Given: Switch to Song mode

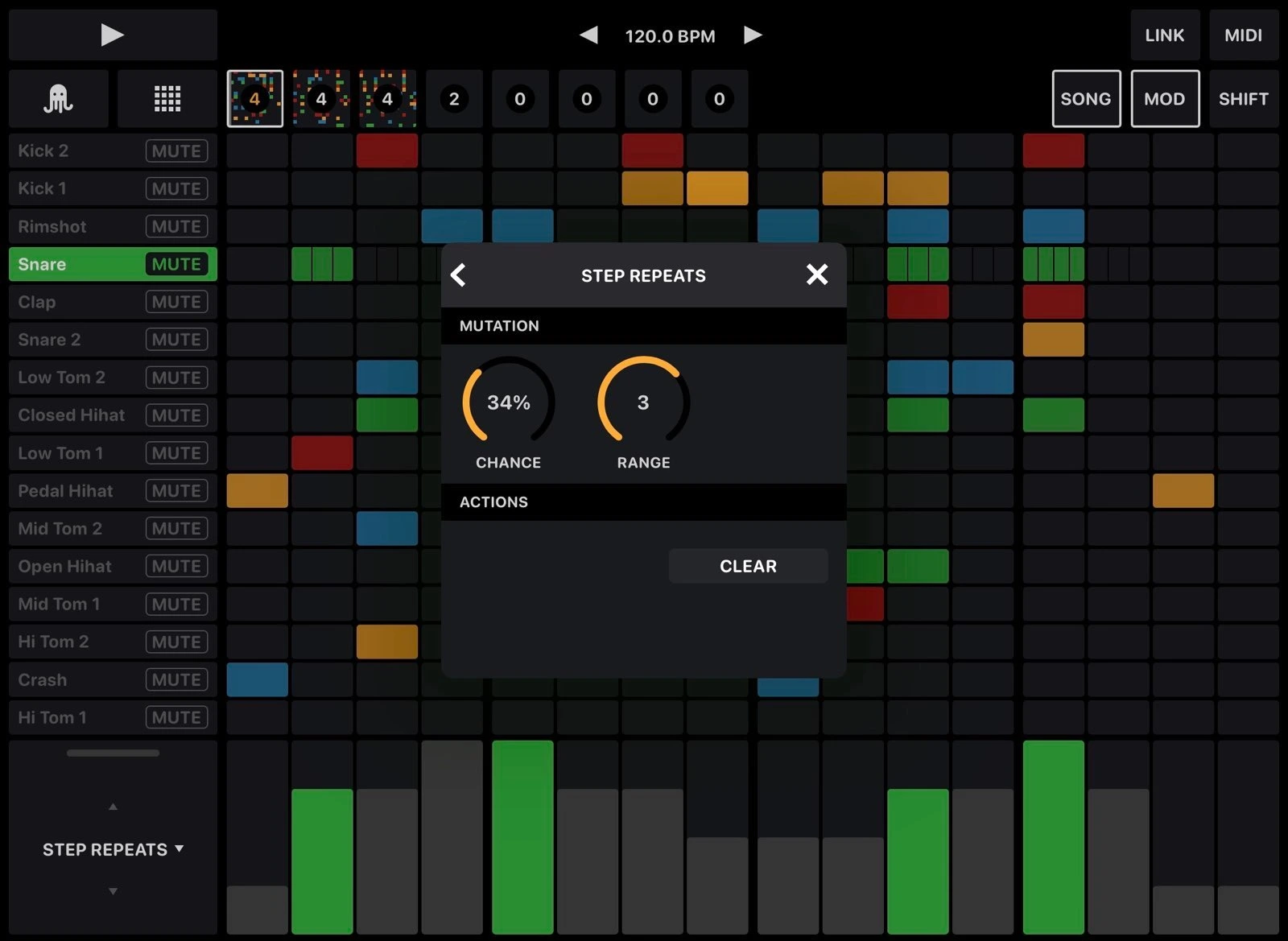Looking at the screenshot, I should [x=1085, y=99].
